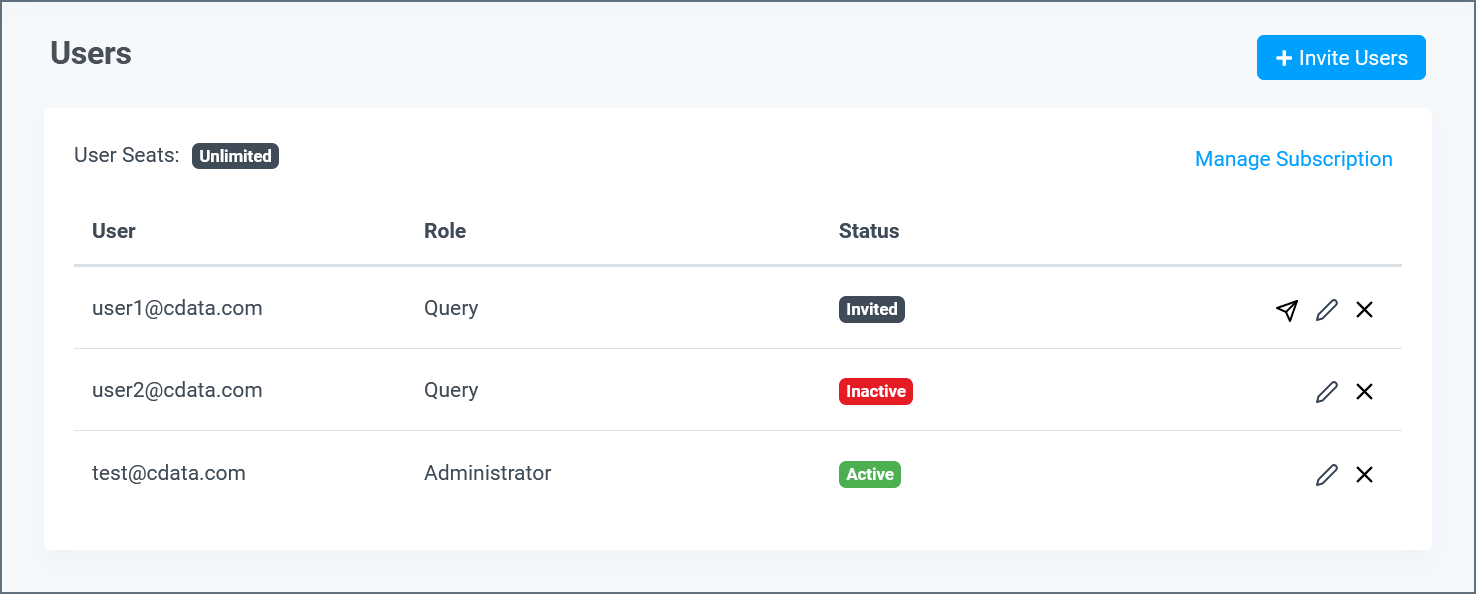Remove test@cdata.com using the X icon

1364,474
